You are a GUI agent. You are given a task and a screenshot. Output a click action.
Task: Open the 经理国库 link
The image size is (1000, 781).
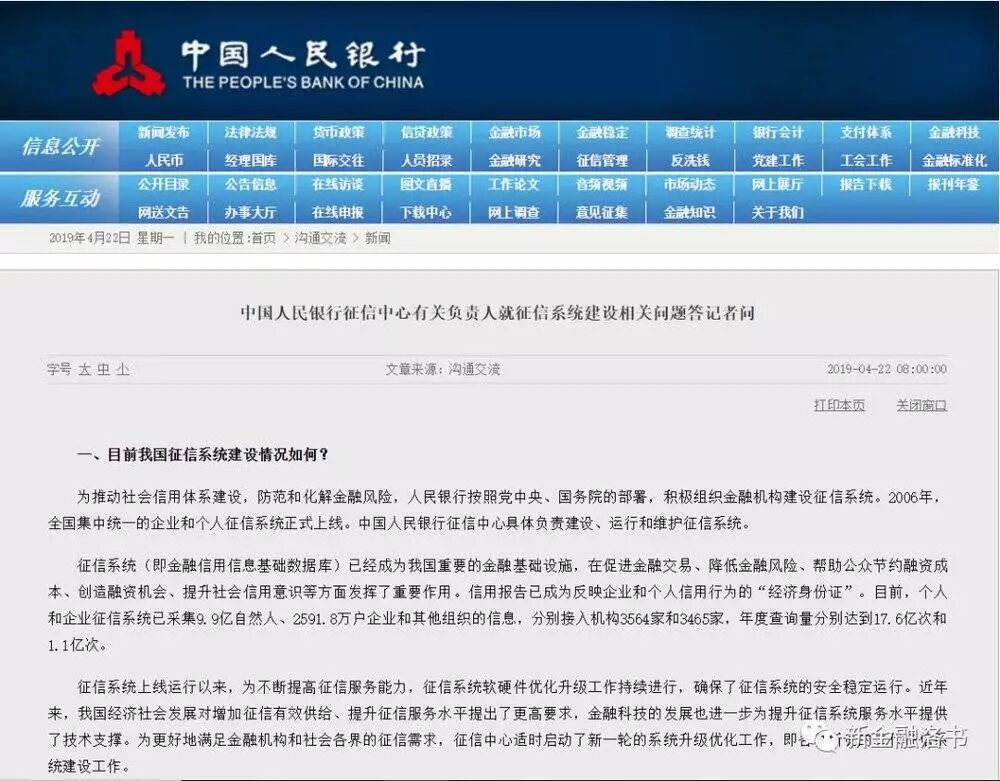pos(251,160)
